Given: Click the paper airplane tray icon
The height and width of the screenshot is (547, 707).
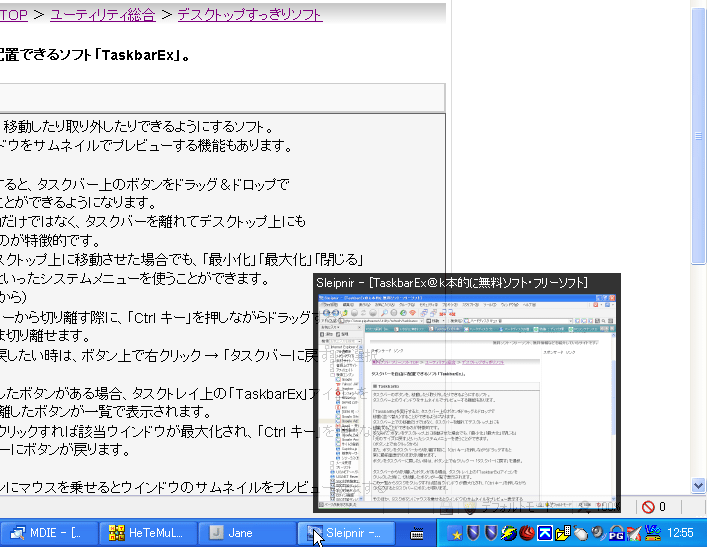Looking at the screenshot, I should point(634,533).
